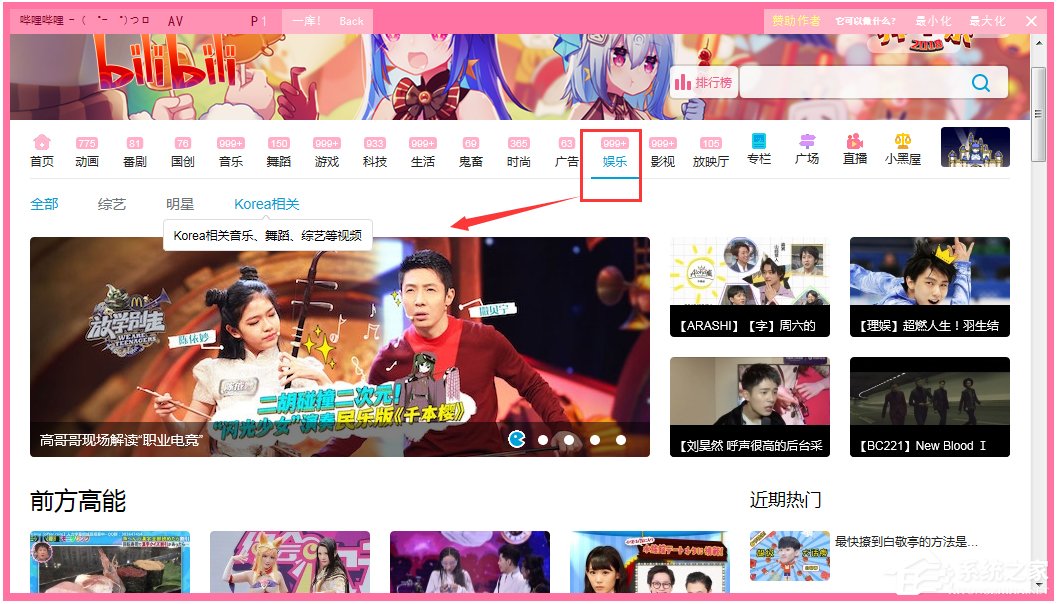Viewport: 1058px width, 604px height.
Task: Open the 排行榜 ranking button
Action: [704, 82]
